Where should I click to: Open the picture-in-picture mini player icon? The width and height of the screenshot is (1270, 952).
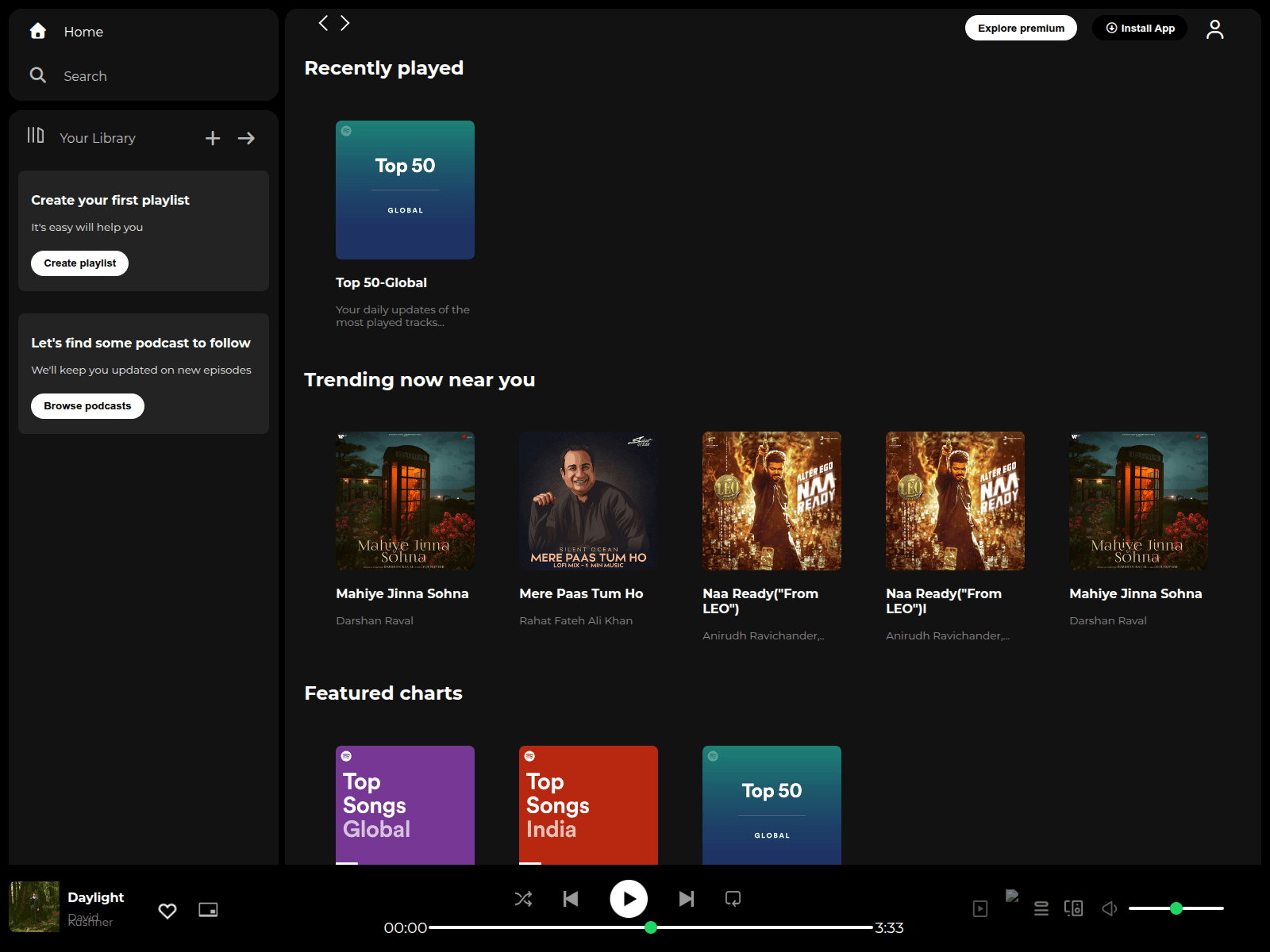208,910
